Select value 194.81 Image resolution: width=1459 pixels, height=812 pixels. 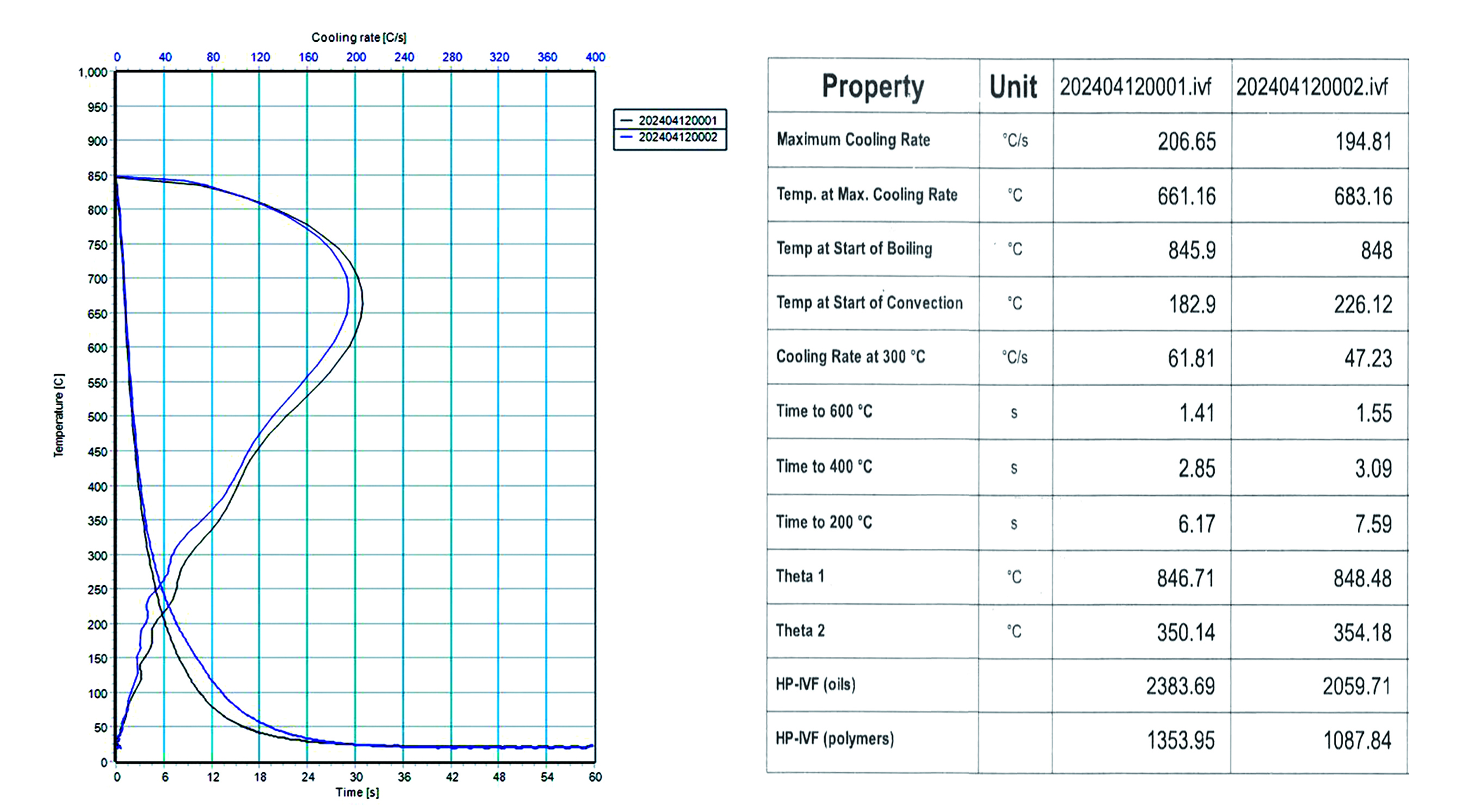pos(1363,141)
